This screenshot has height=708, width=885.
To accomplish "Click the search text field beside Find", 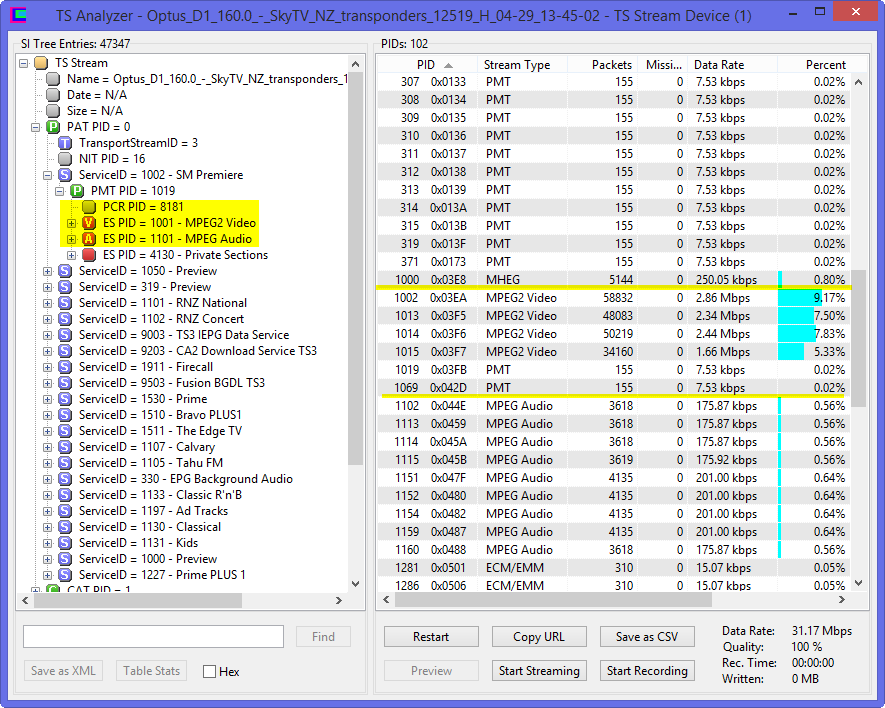I will pos(153,637).
